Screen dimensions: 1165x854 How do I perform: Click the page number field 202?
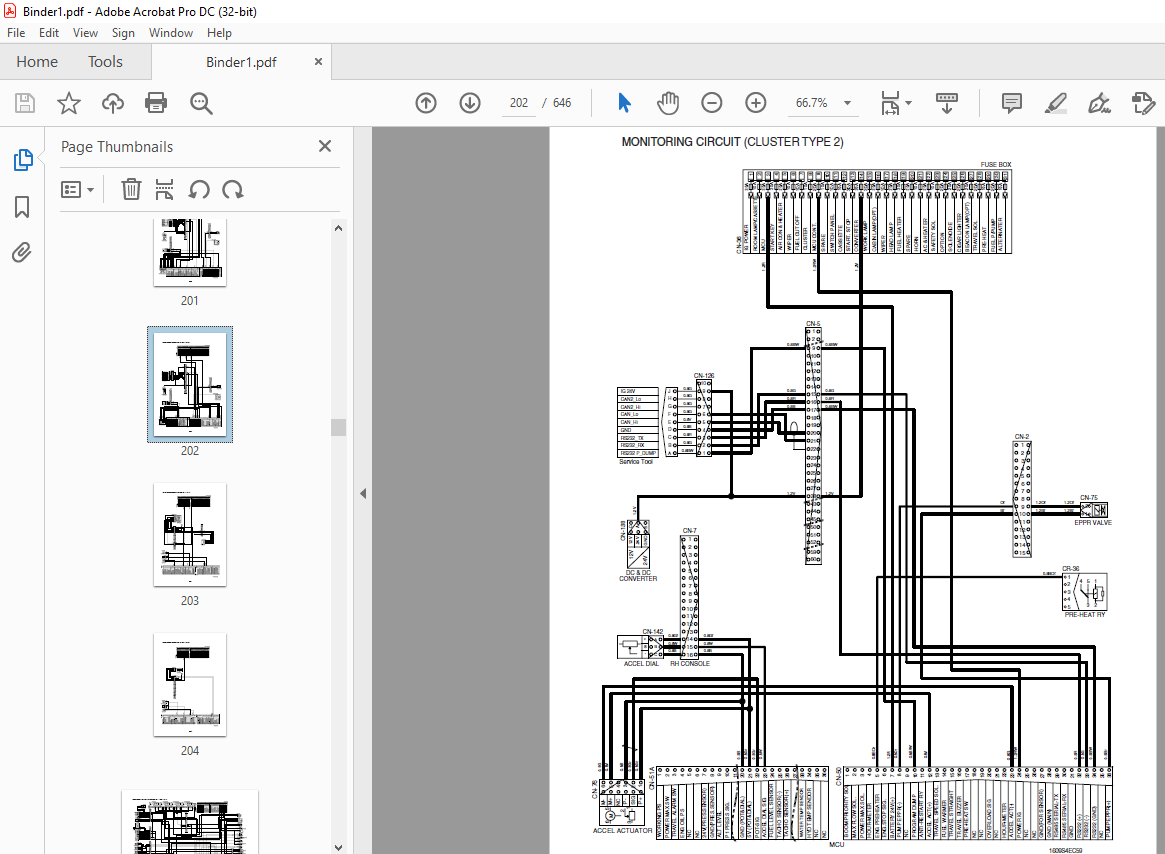click(519, 103)
